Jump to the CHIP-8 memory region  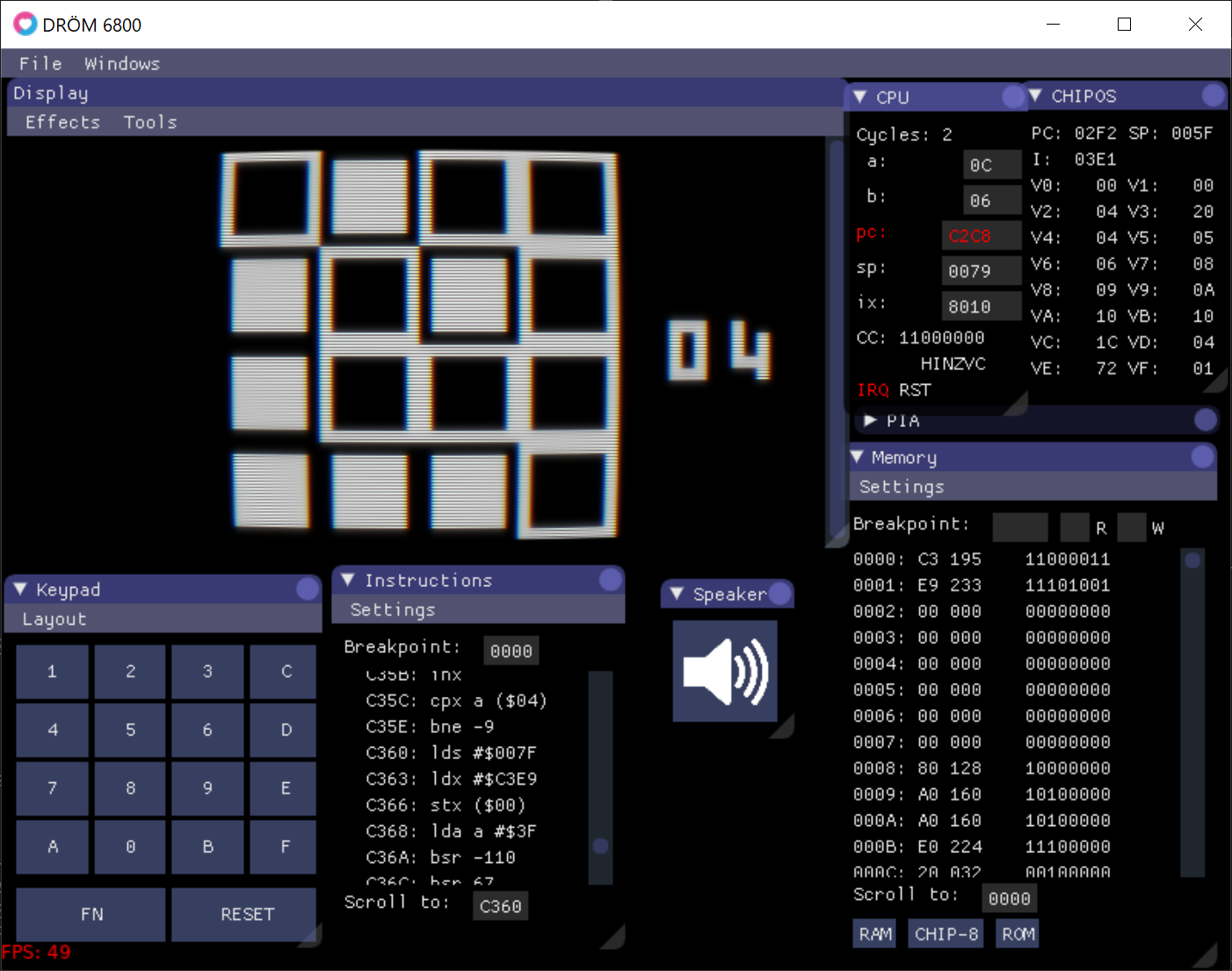pyautogui.click(x=946, y=933)
